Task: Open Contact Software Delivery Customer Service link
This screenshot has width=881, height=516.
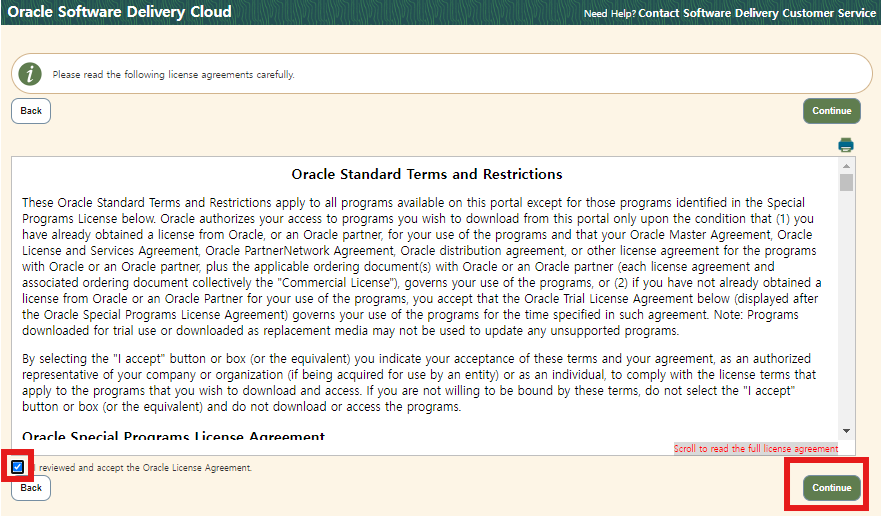Action: coord(757,13)
